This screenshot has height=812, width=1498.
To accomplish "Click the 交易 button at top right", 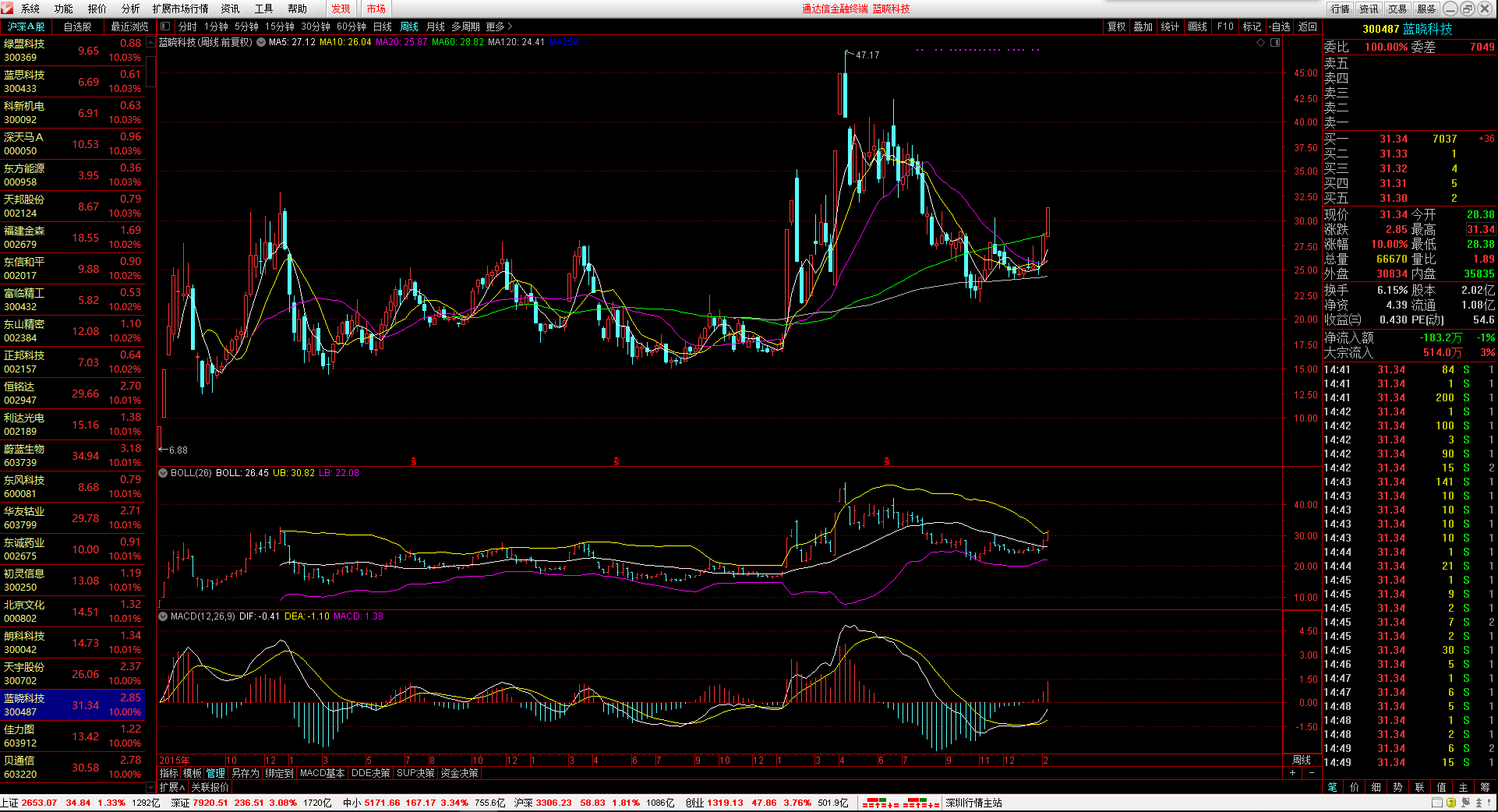I will tap(1397, 9).
